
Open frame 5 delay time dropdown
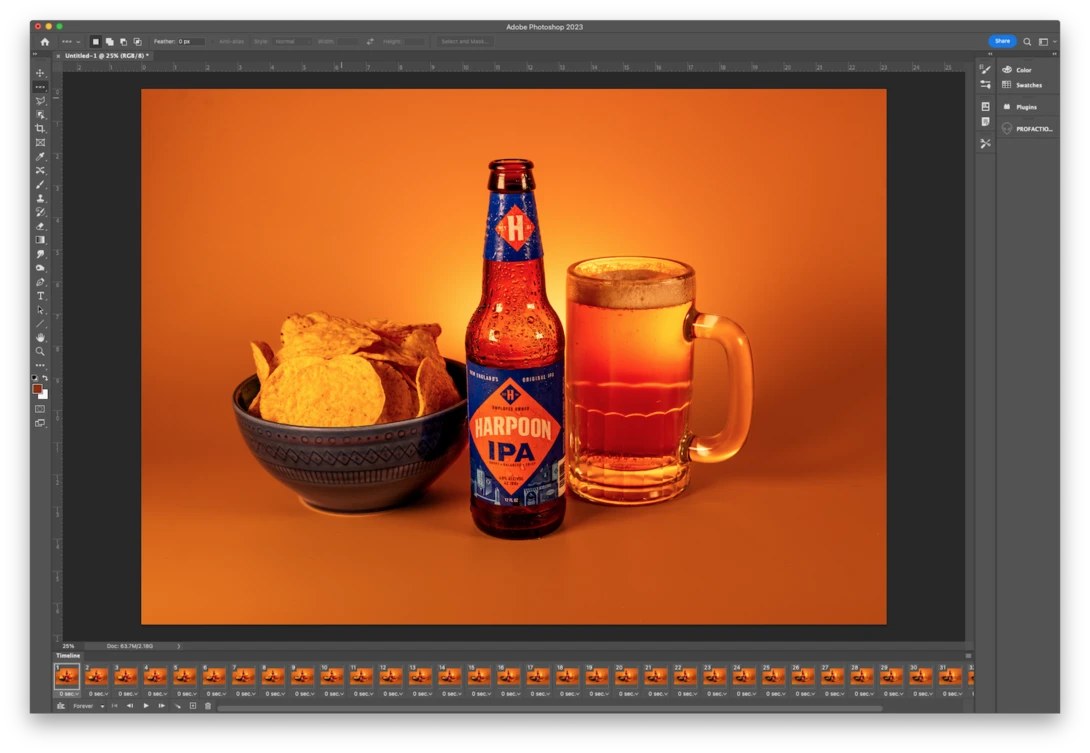185,694
